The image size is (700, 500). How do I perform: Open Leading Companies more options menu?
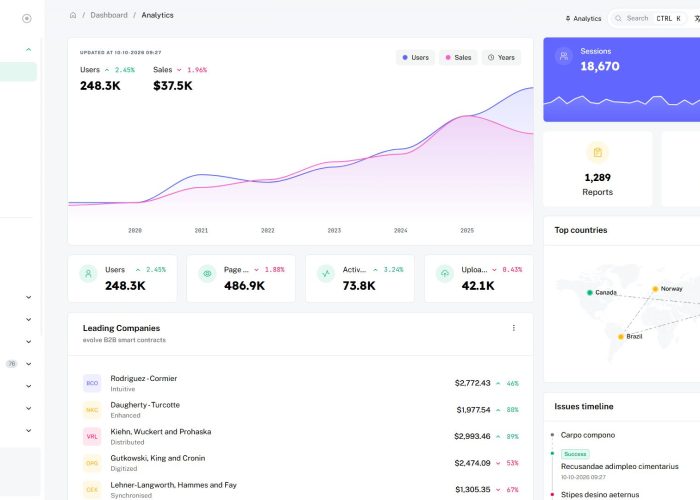point(513,328)
